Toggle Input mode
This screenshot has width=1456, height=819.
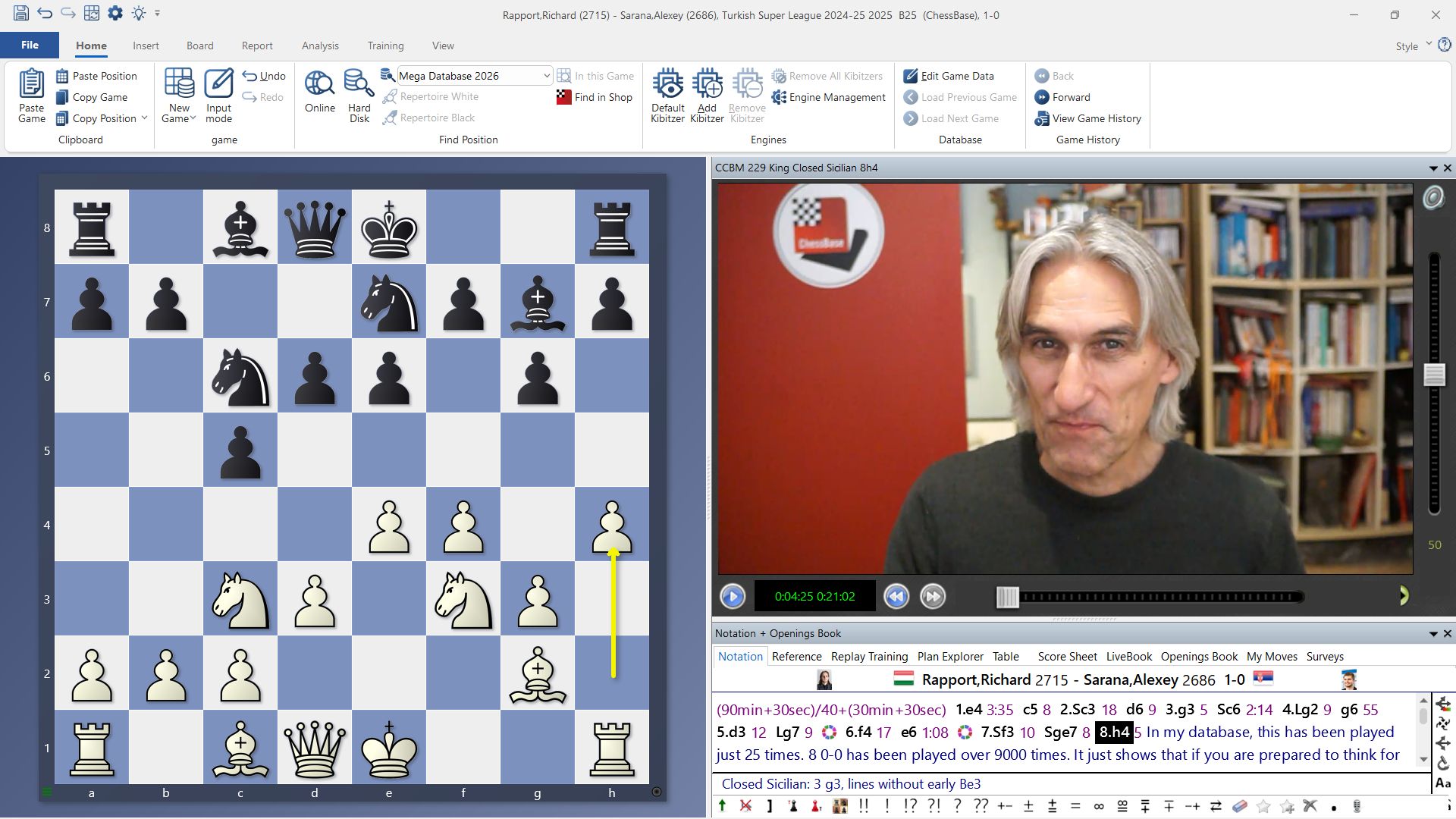(218, 95)
